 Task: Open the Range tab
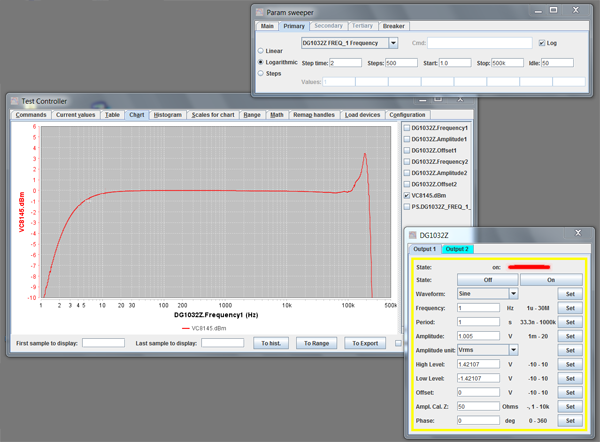[252, 115]
